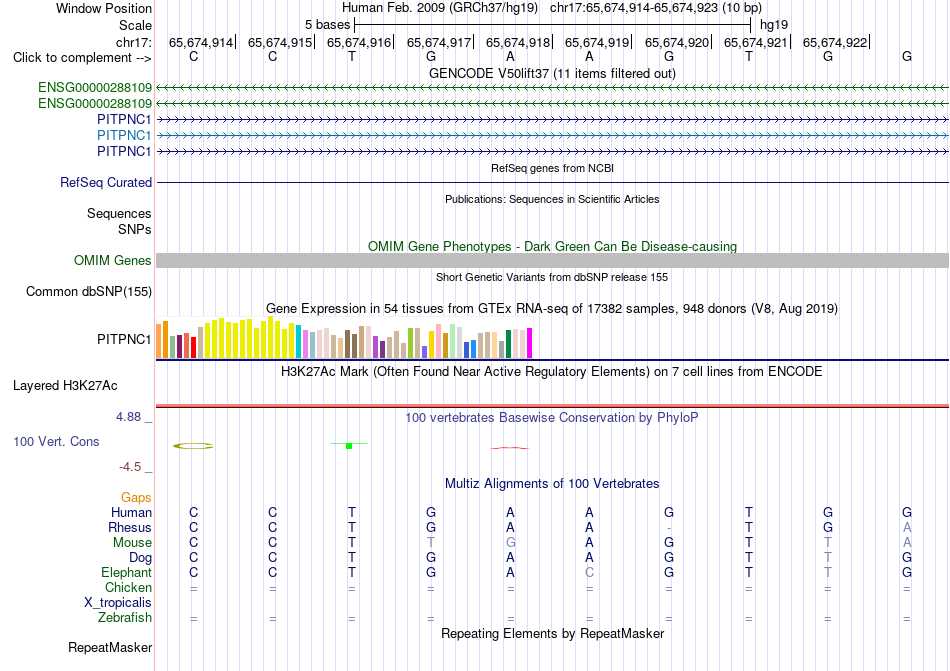Click the Scale label at left
The width and height of the screenshot is (950, 671).
pos(135,25)
